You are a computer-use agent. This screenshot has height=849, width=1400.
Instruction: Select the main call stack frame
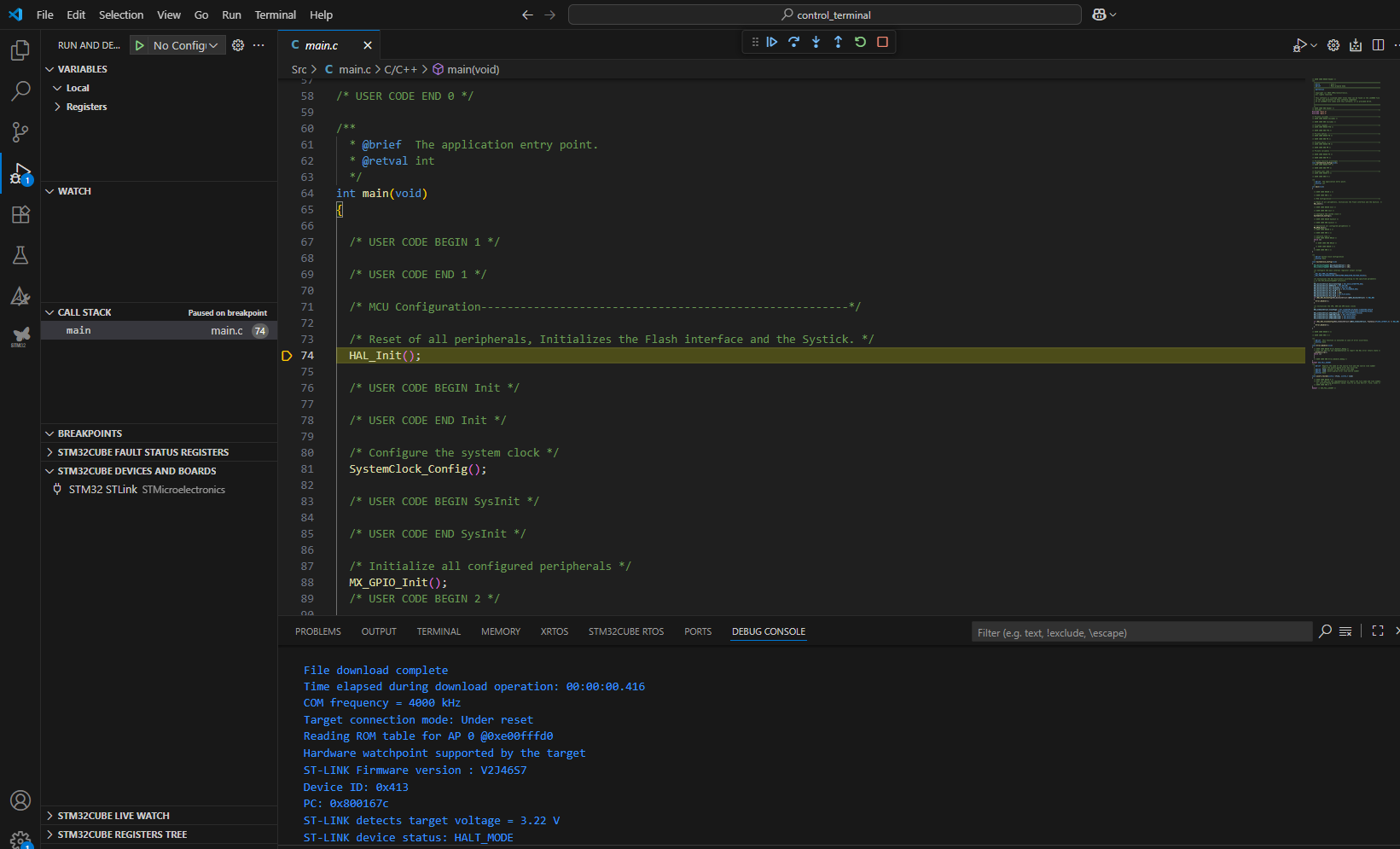(x=159, y=330)
